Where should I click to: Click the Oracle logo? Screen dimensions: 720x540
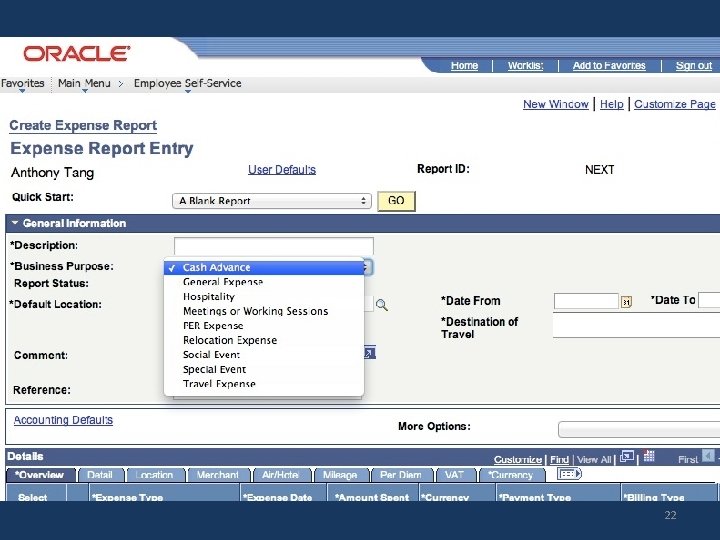click(x=77, y=54)
